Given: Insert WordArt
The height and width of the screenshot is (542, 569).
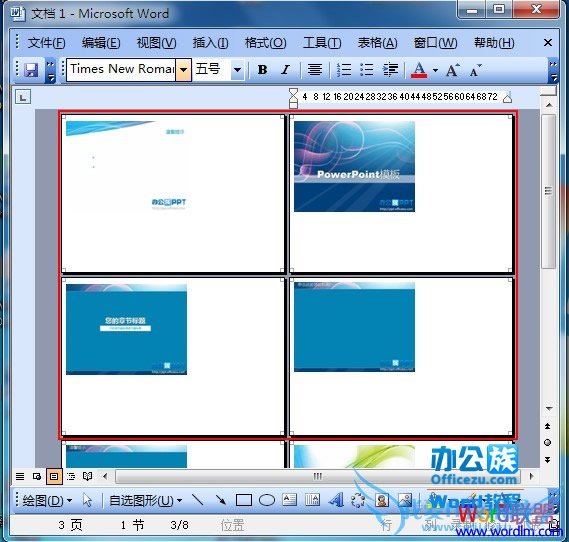Looking at the screenshot, I should pos(336,501).
